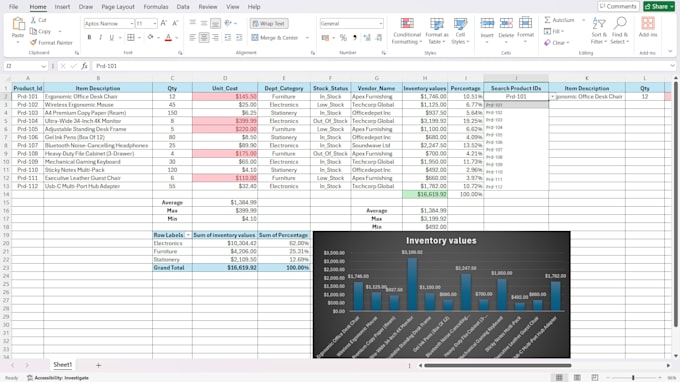Viewport: 680px width, 382px height.
Task: Select the Inventory values chart
Action: (441, 294)
